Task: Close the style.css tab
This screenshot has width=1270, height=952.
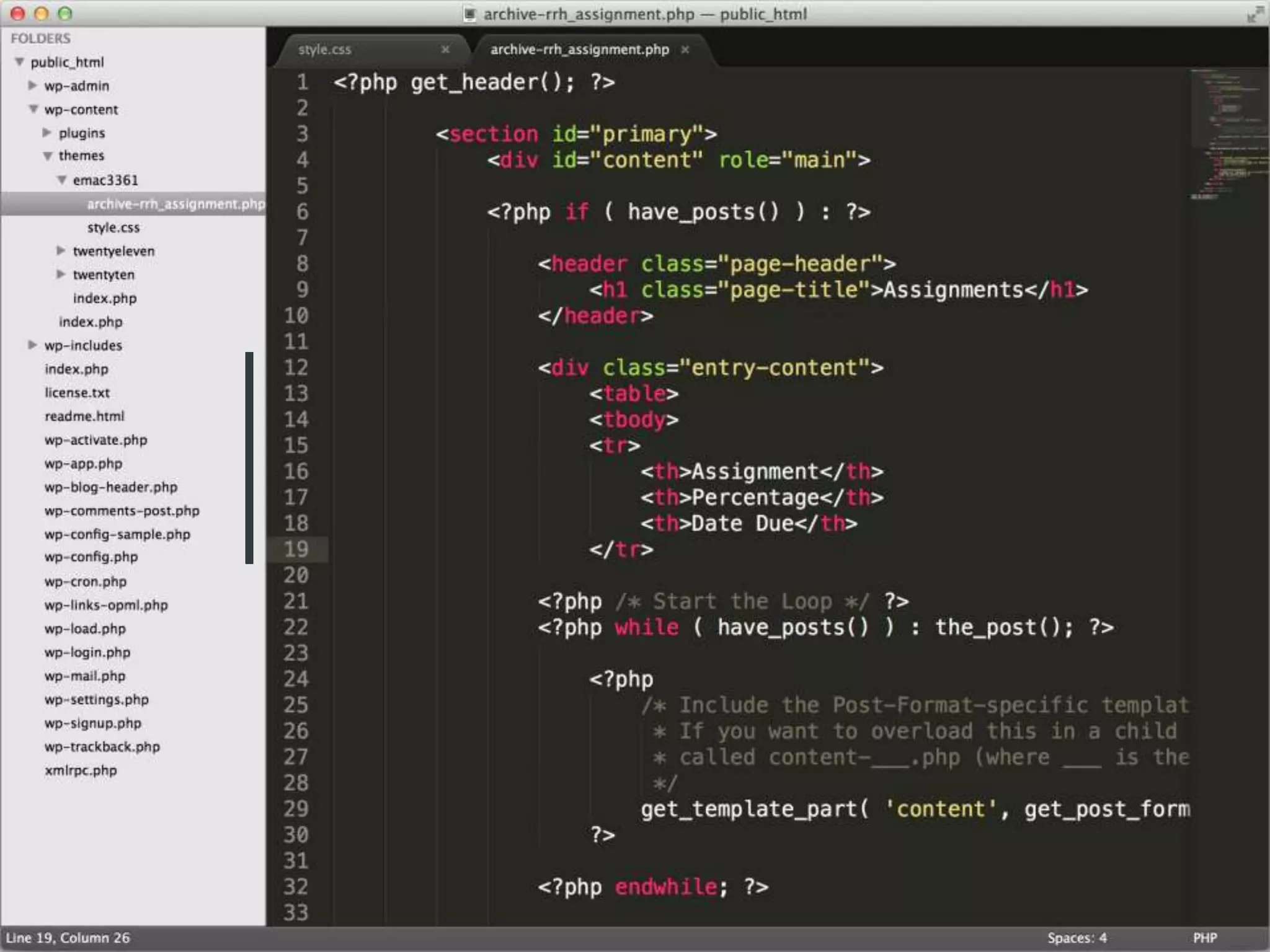Action: click(445, 50)
